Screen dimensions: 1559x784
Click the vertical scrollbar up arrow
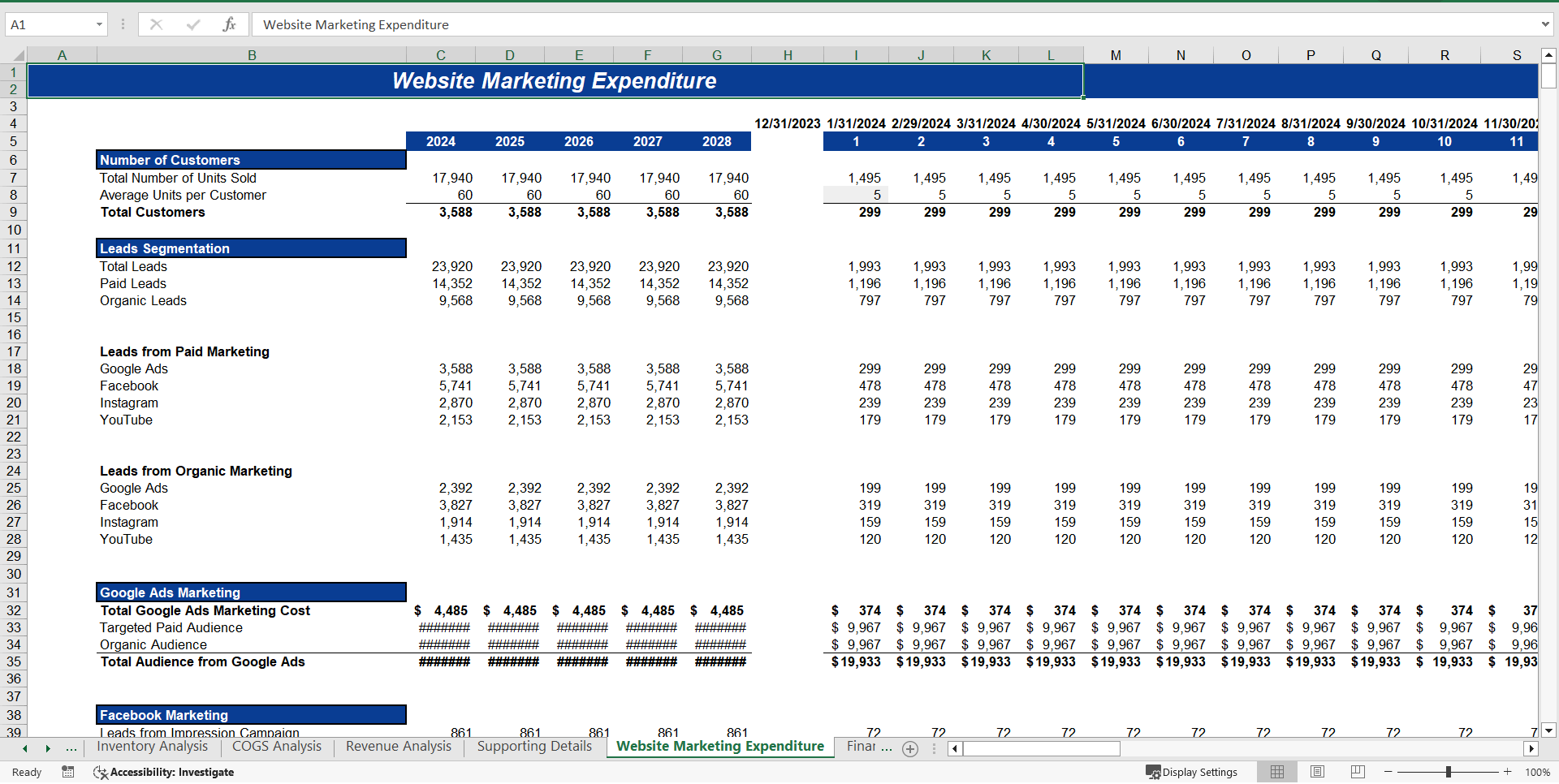[x=1548, y=55]
